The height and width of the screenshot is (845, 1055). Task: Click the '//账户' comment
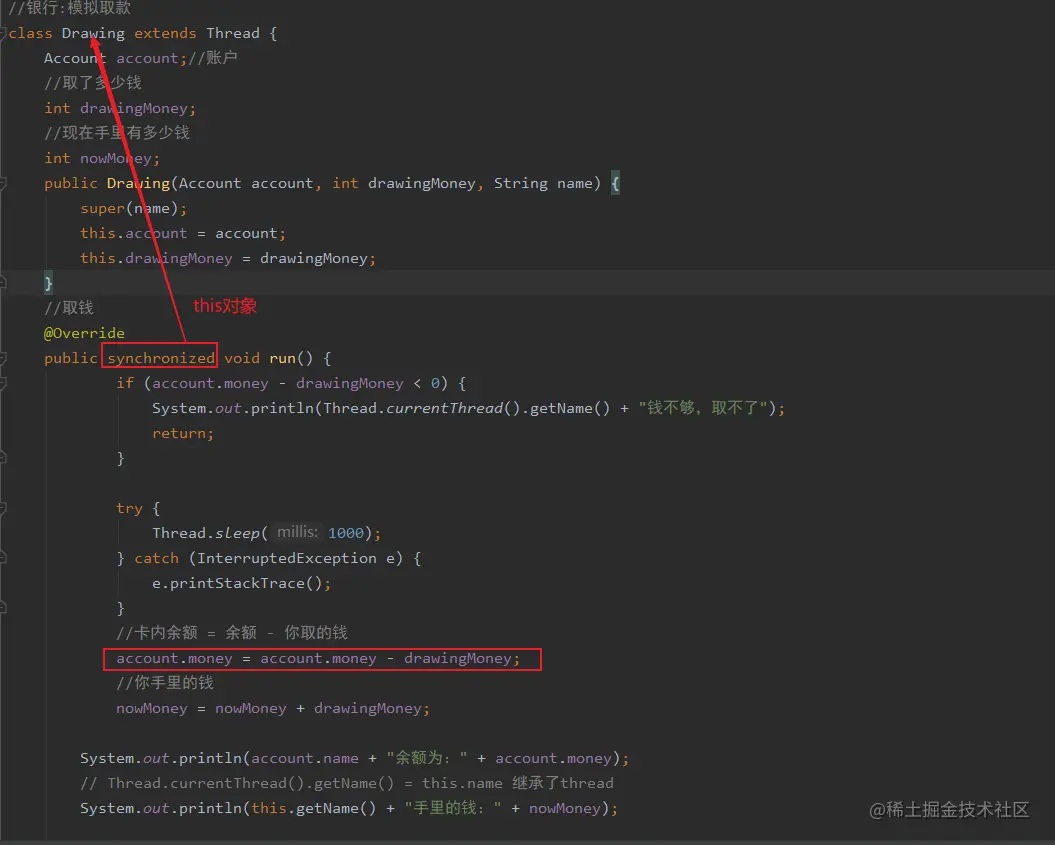(x=213, y=58)
